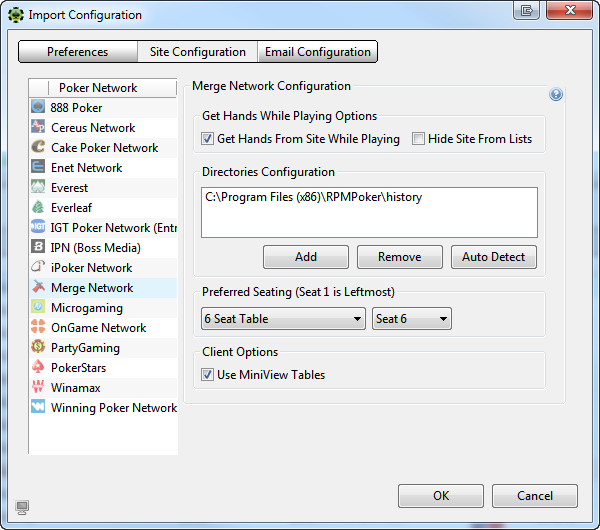
Task: Close the Import Configuration window
Action: point(569,10)
